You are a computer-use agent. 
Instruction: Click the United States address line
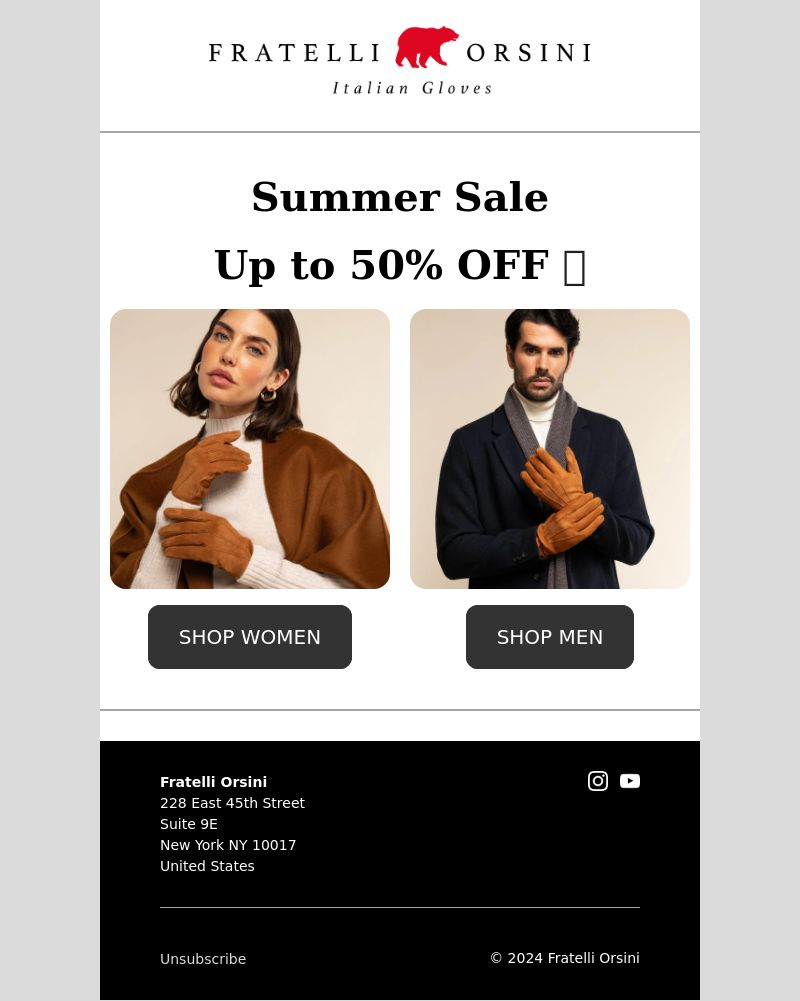[x=207, y=866]
